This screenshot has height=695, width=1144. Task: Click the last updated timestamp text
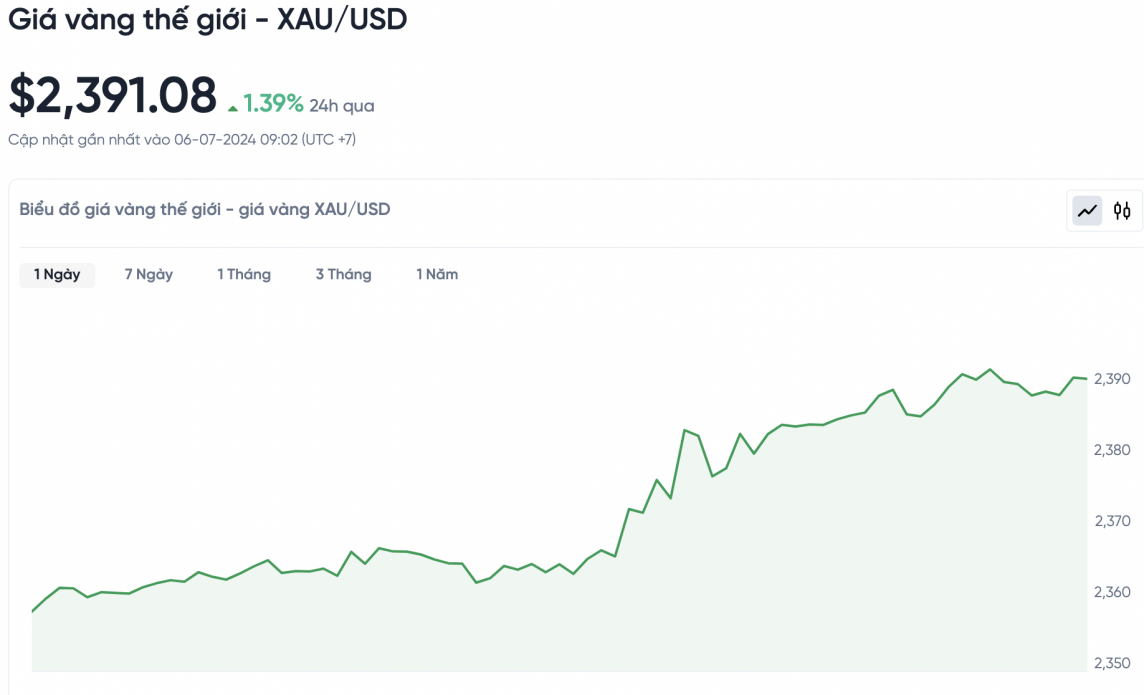pos(182,139)
